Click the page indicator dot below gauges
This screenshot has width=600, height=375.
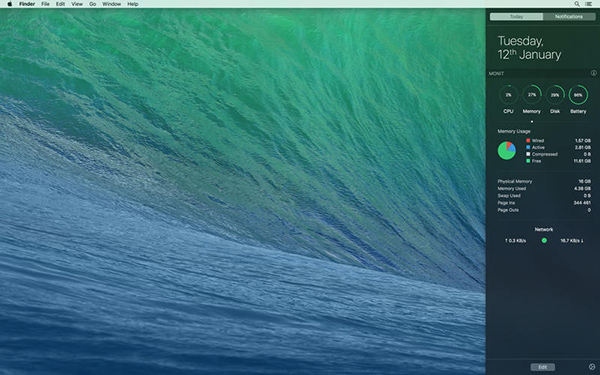(532, 122)
